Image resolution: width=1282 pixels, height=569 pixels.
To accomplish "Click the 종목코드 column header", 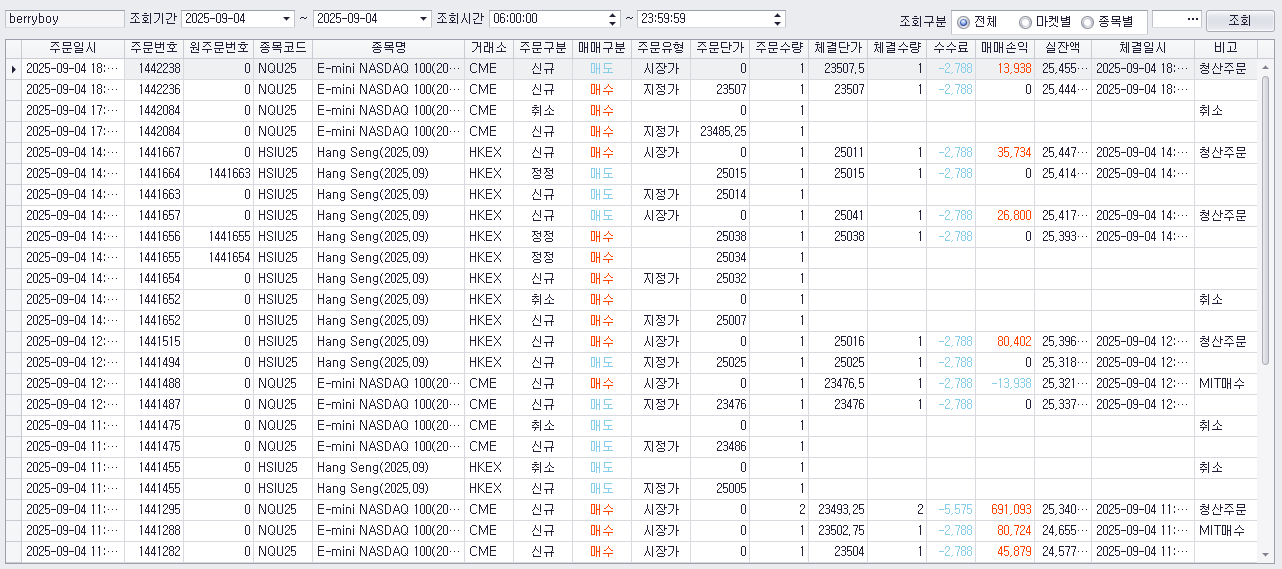I will pos(282,48).
